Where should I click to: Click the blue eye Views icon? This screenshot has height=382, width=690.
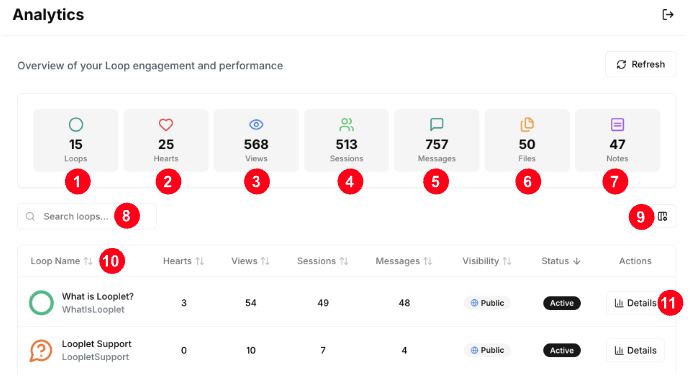click(256, 125)
